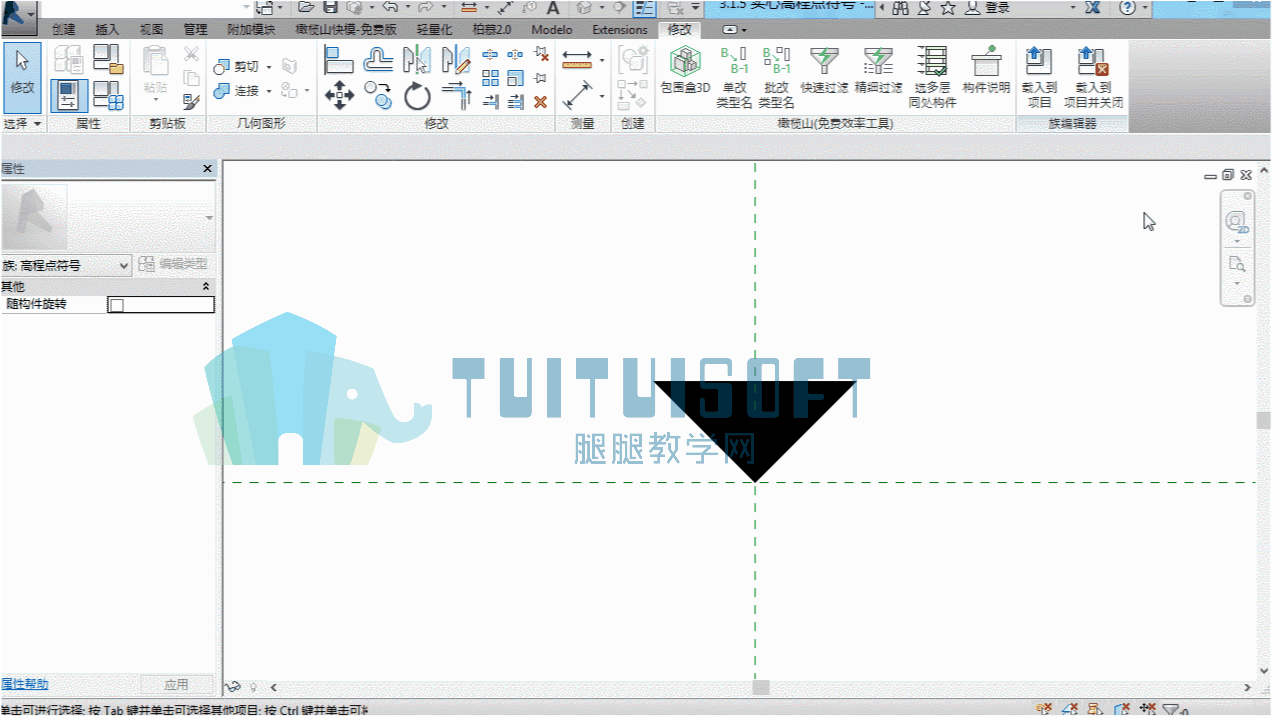Delete element with the red X tool
The width and height of the screenshot is (1274, 718).
click(x=540, y=101)
